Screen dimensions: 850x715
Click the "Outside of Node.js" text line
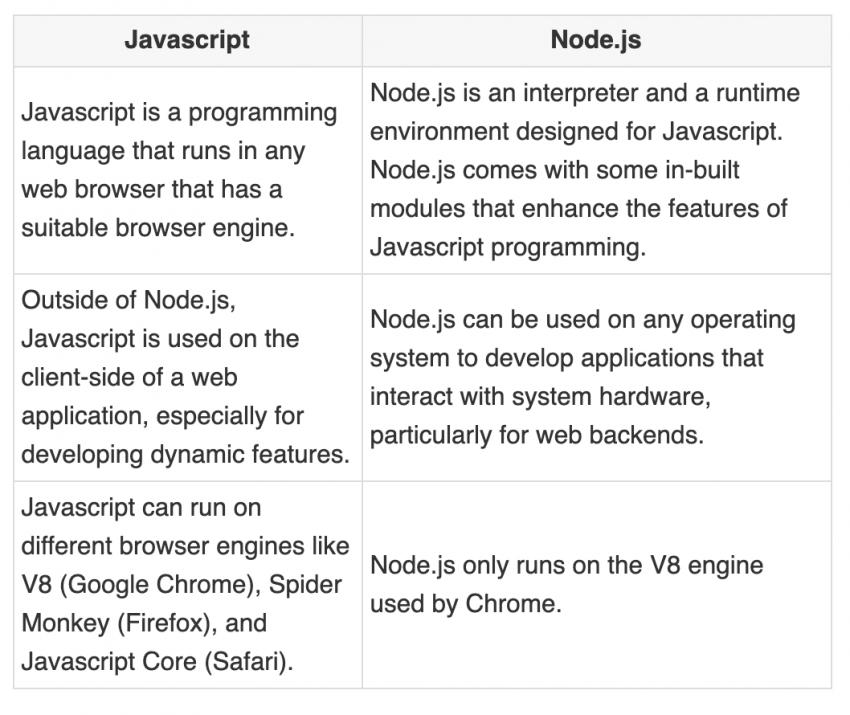127,300
